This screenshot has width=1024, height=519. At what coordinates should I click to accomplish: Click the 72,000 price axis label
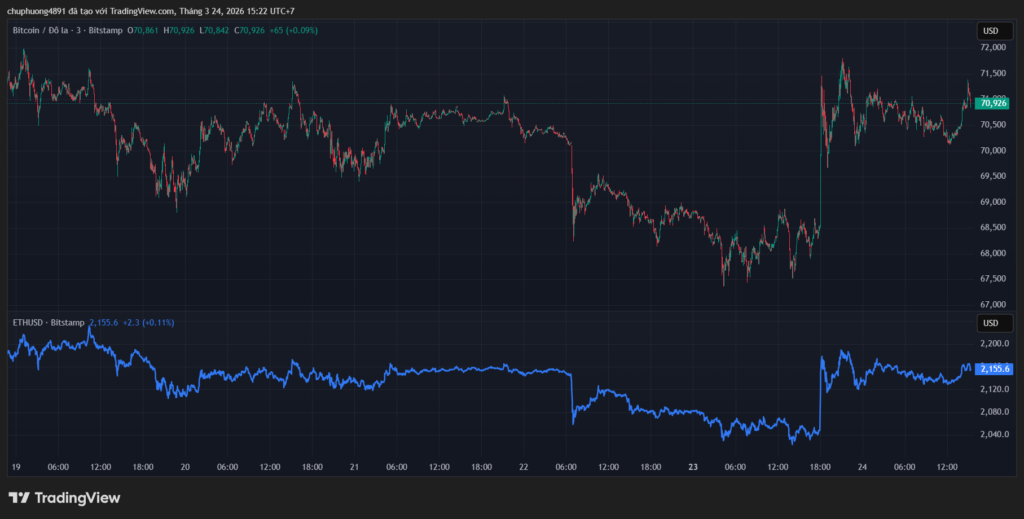point(992,47)
